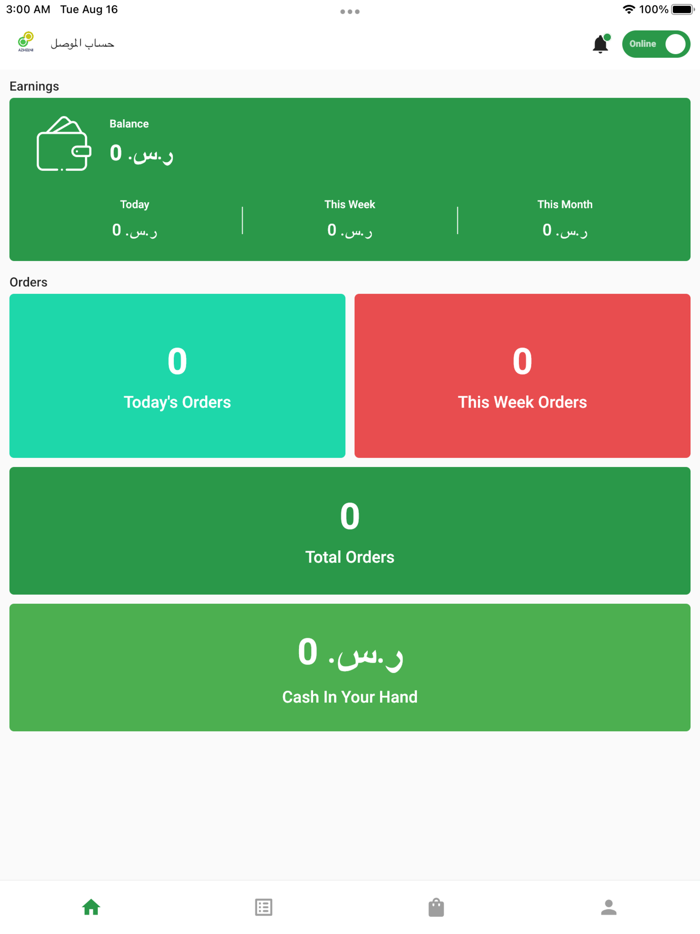Viewport: 700px width, 934px height.
Task: Open the Total Orders card
Action: [x=350, y=530]
